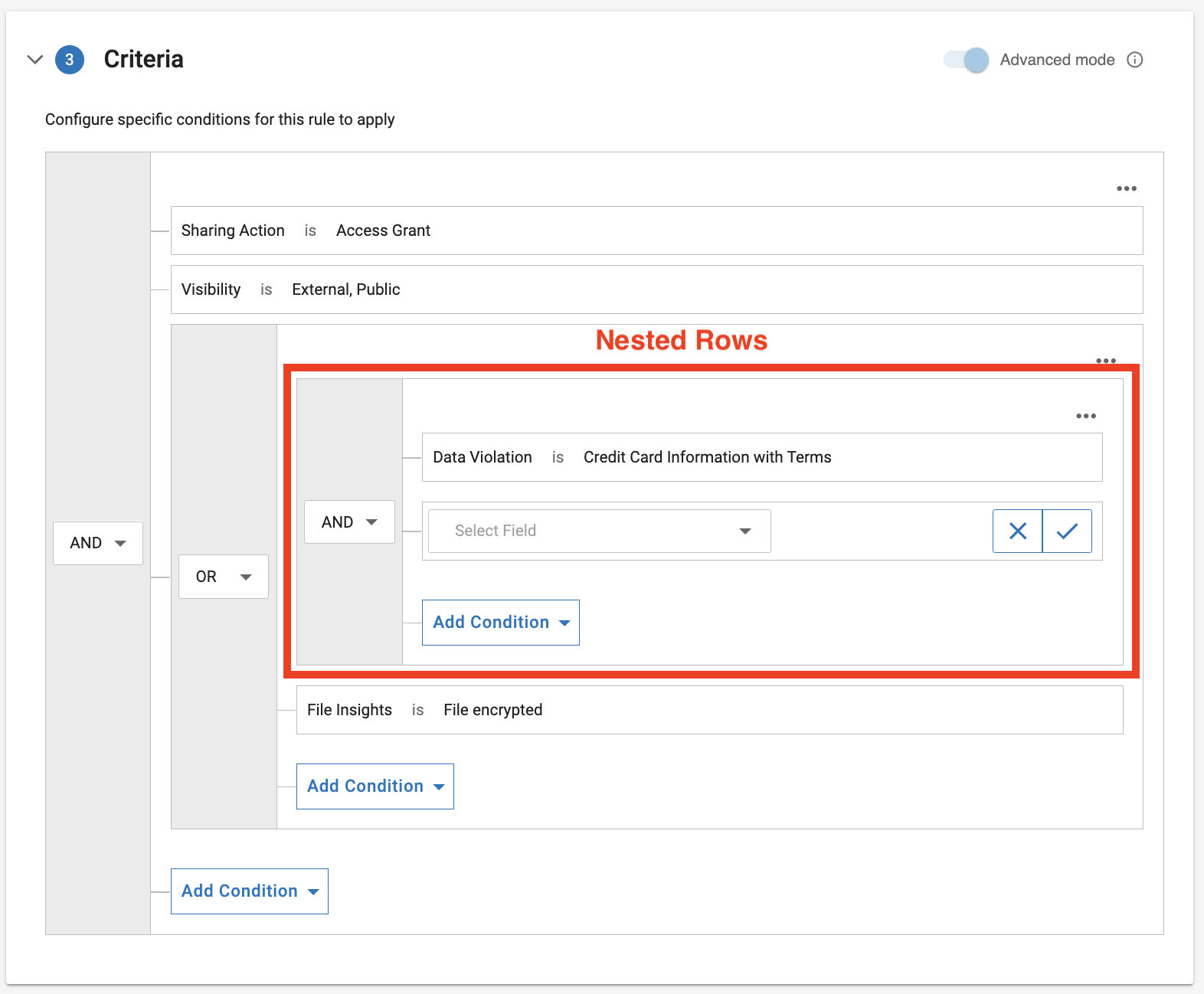Cancel the new condition with X icon

[1017, 531]
